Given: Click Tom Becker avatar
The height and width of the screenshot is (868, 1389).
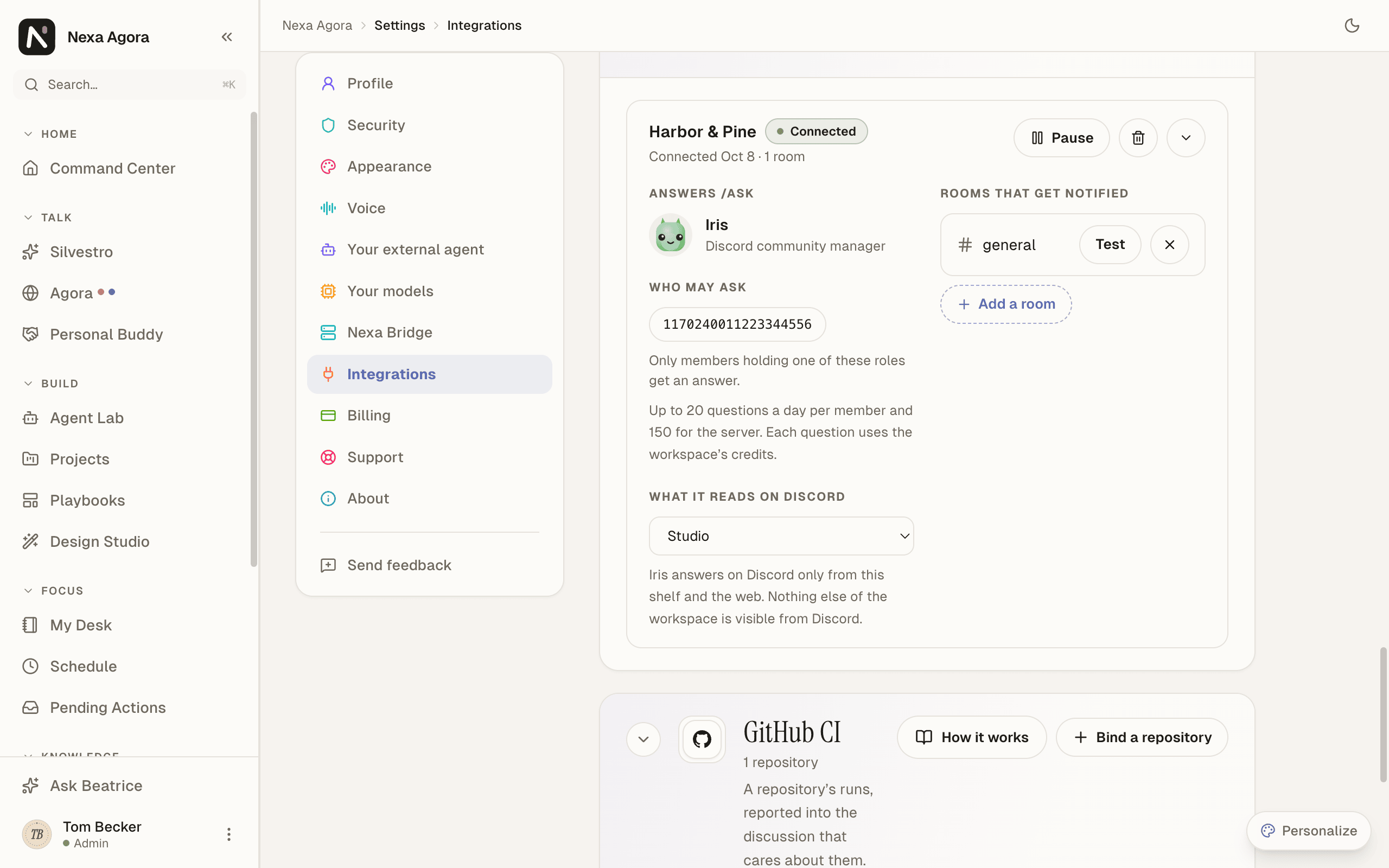Looking at the screenshot, I should click(37, 834).
